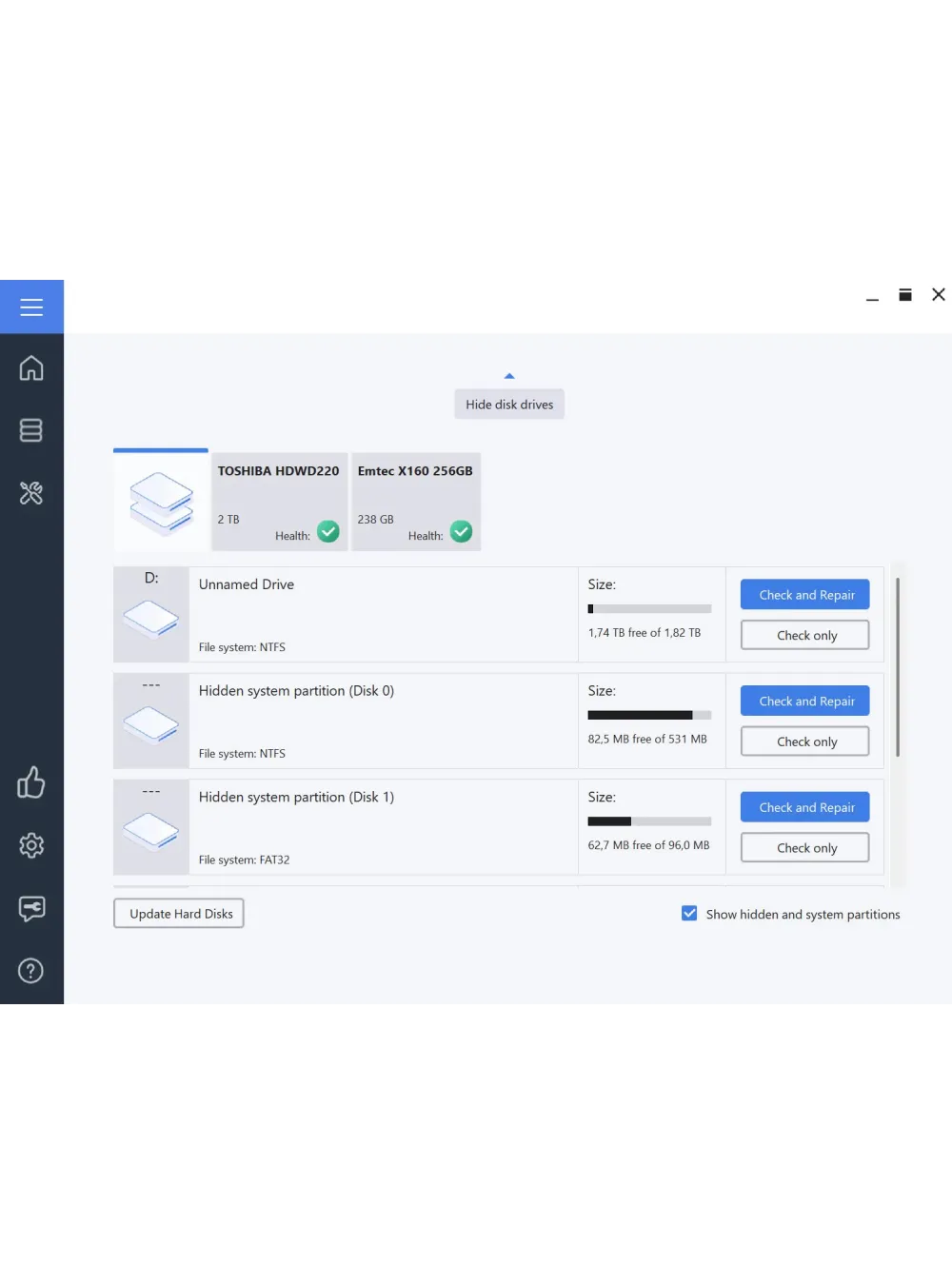The height and width of the screenshot is (1285, 952).
Task: Click Update Hard Disks button
Action: pyautogui.click(x=179, y=914)
